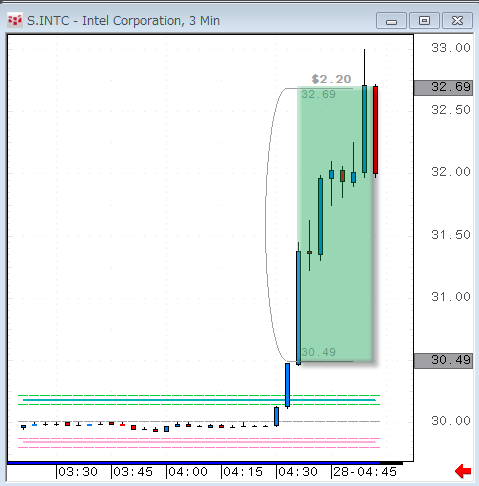Select the $2.20 measurement label
This screenshot has height=486, width=479.
(331, 79)
